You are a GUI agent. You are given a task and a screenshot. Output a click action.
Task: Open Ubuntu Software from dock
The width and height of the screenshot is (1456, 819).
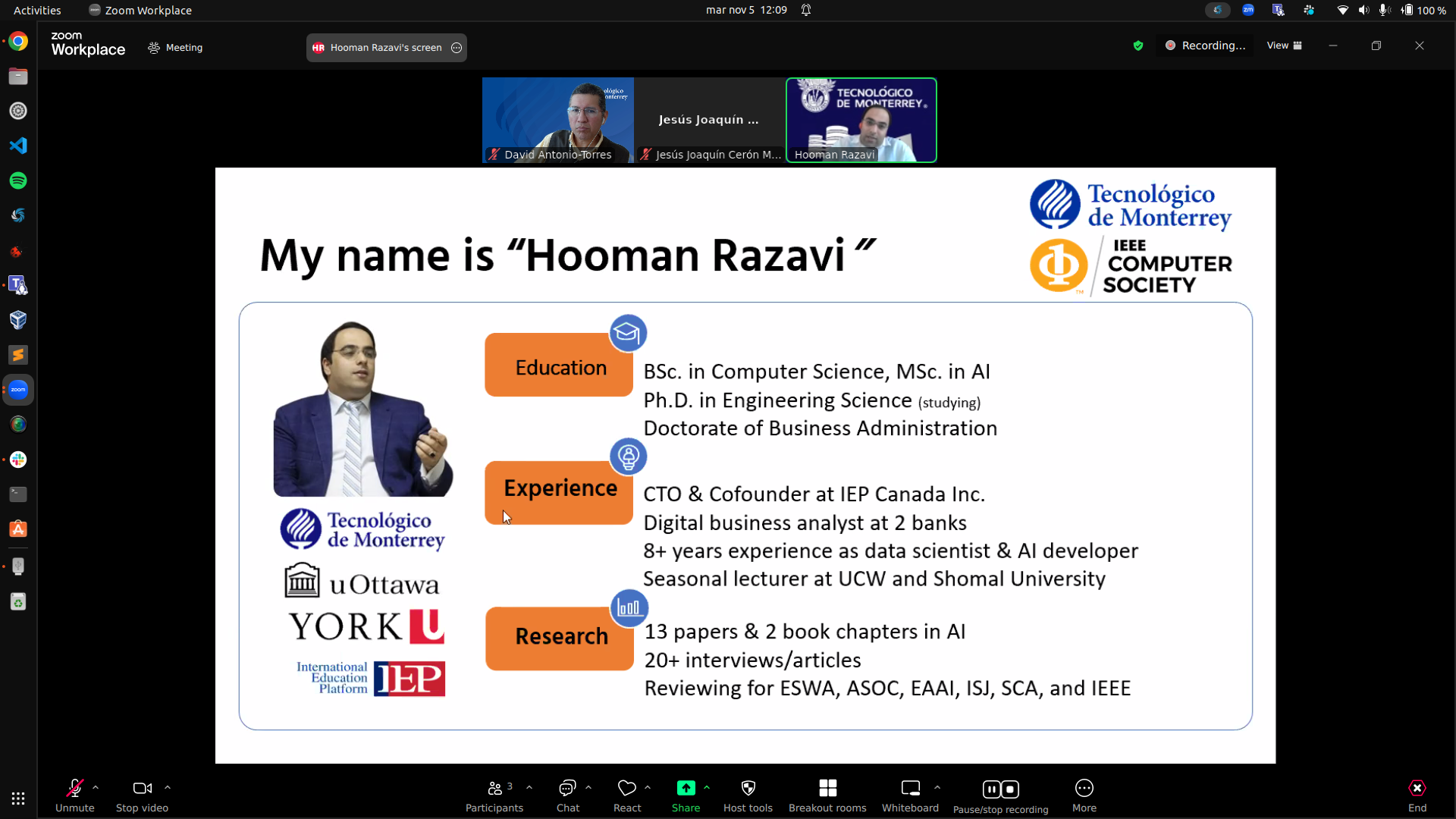click(x=18, y=529)
